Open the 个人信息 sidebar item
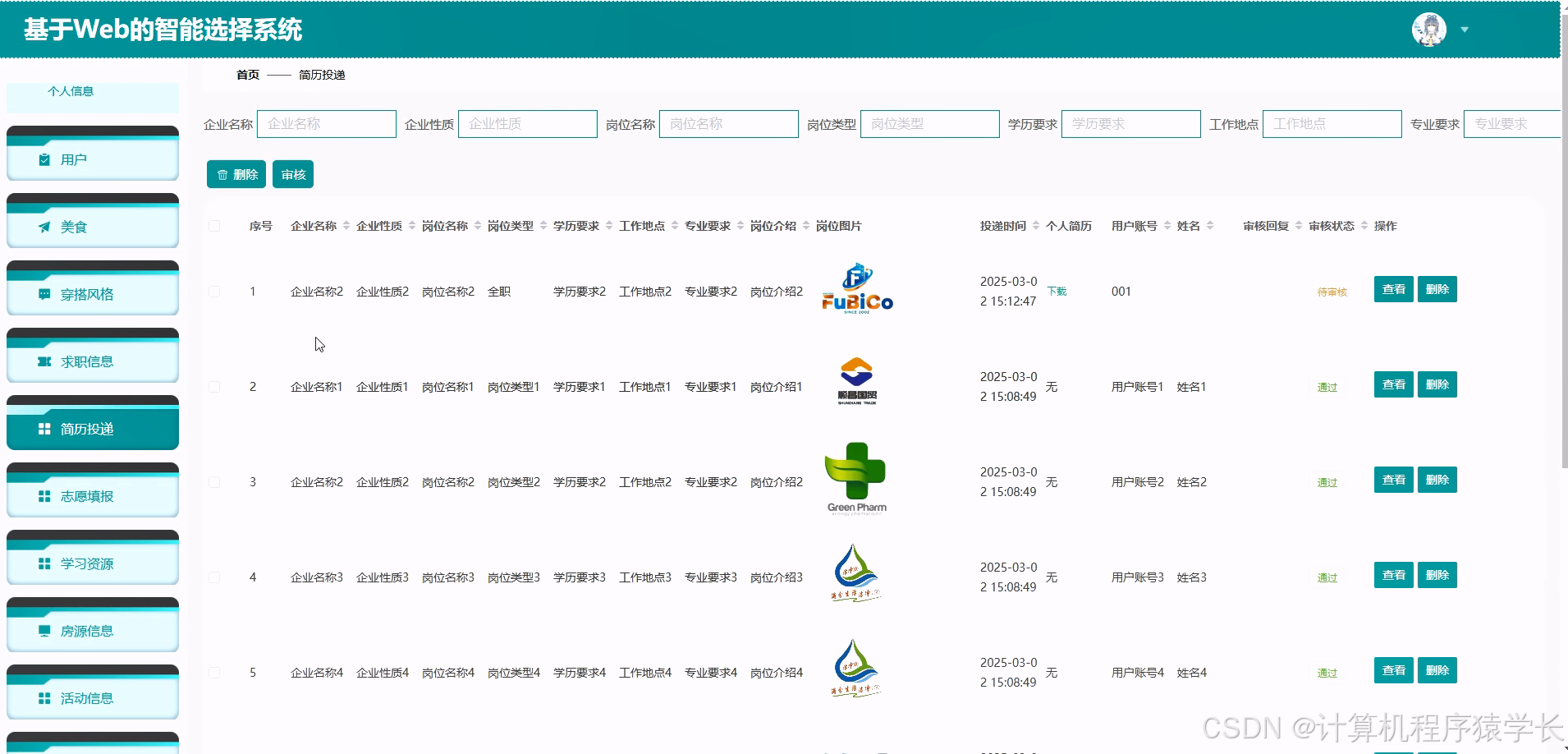 (x=93, y=95)
